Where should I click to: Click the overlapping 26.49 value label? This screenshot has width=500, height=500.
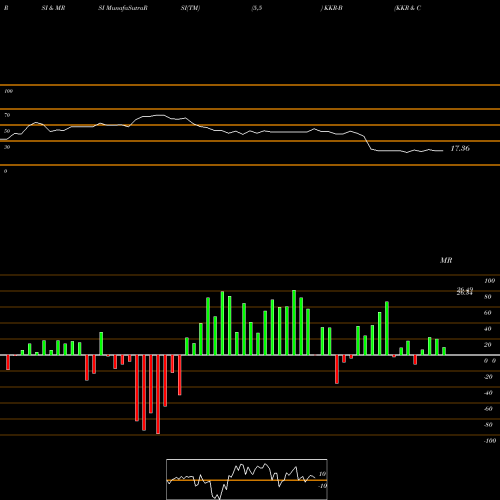point(465,290)
